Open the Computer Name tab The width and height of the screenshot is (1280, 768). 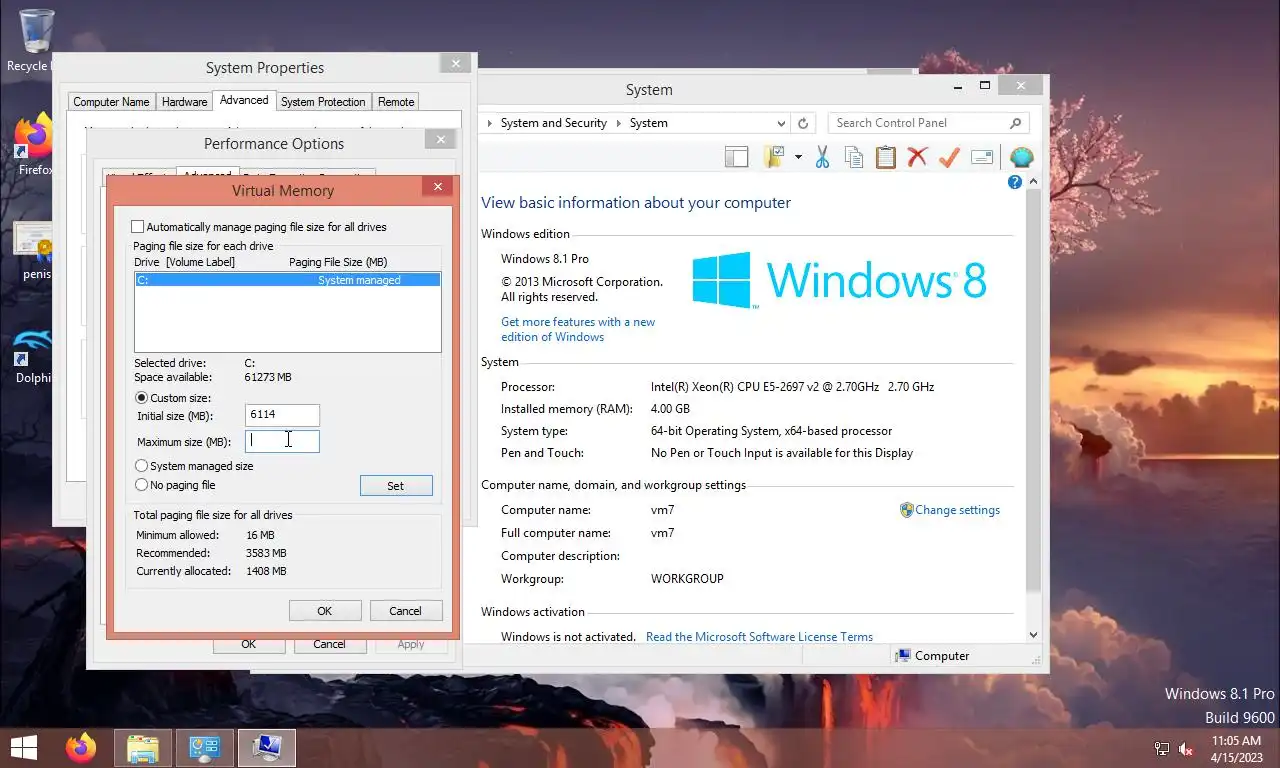coord(111,102)
